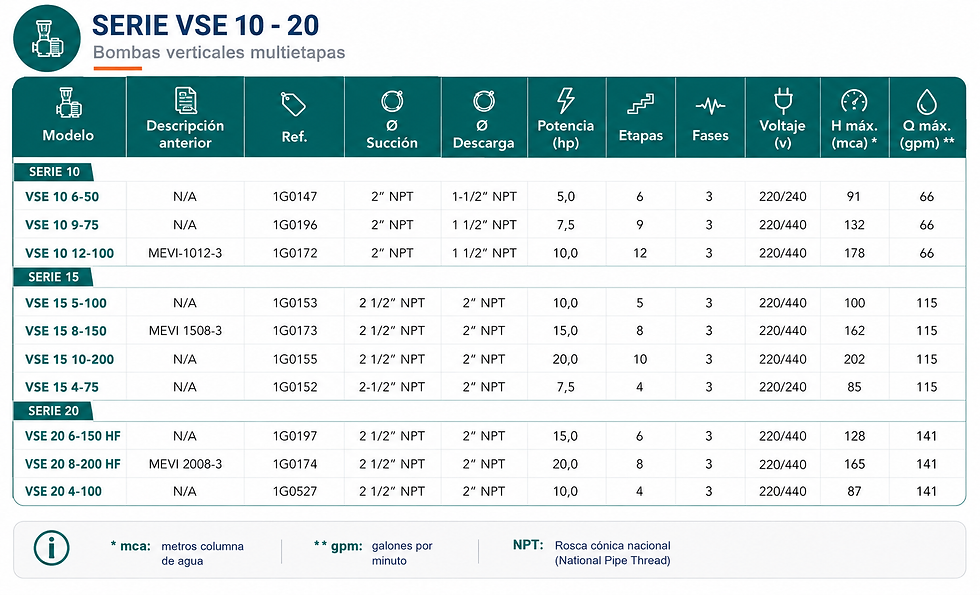Click reference 1G0155
This screenshot has width=980, height=595.
[295, 359]
